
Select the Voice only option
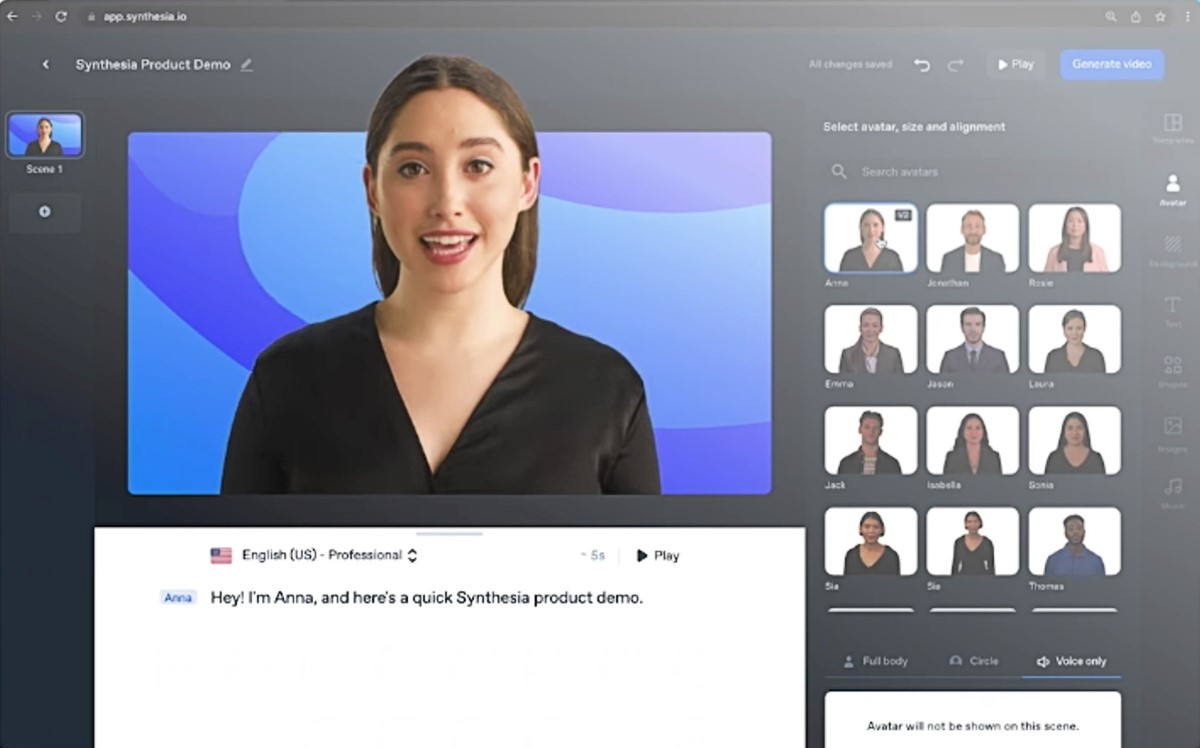[x=1071, y=661]
